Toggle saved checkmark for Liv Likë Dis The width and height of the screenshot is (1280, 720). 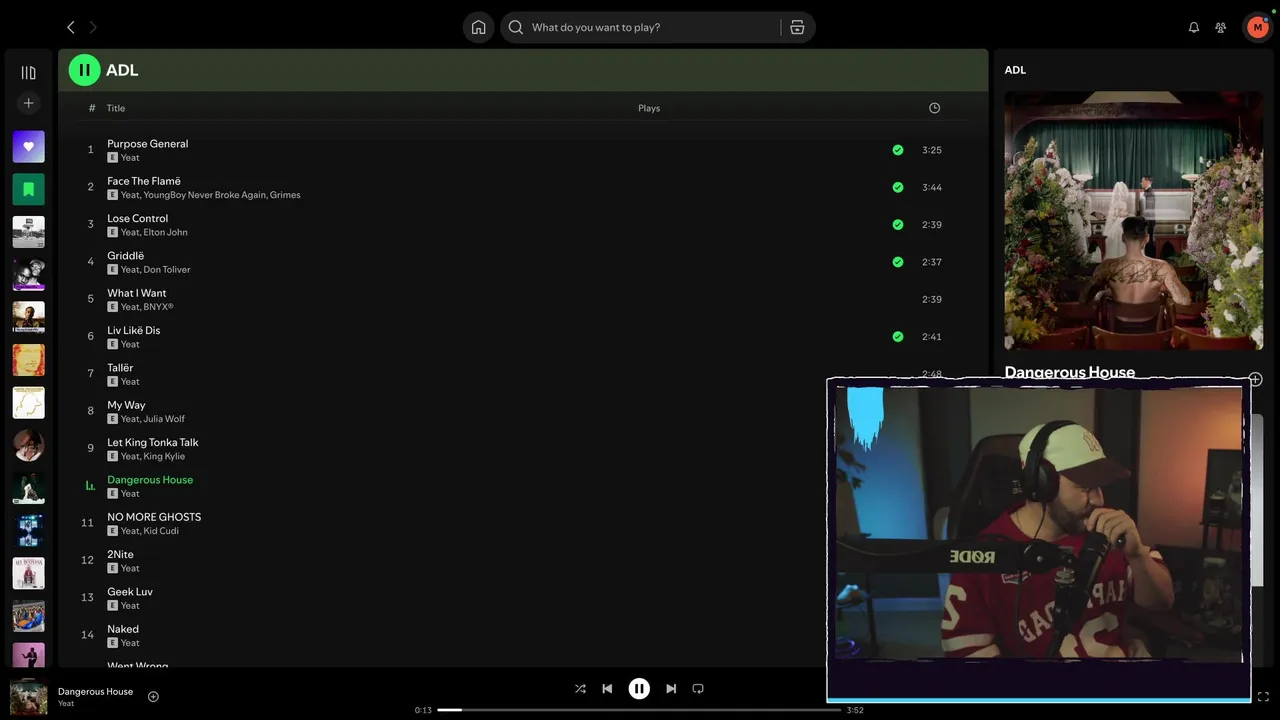897,336
